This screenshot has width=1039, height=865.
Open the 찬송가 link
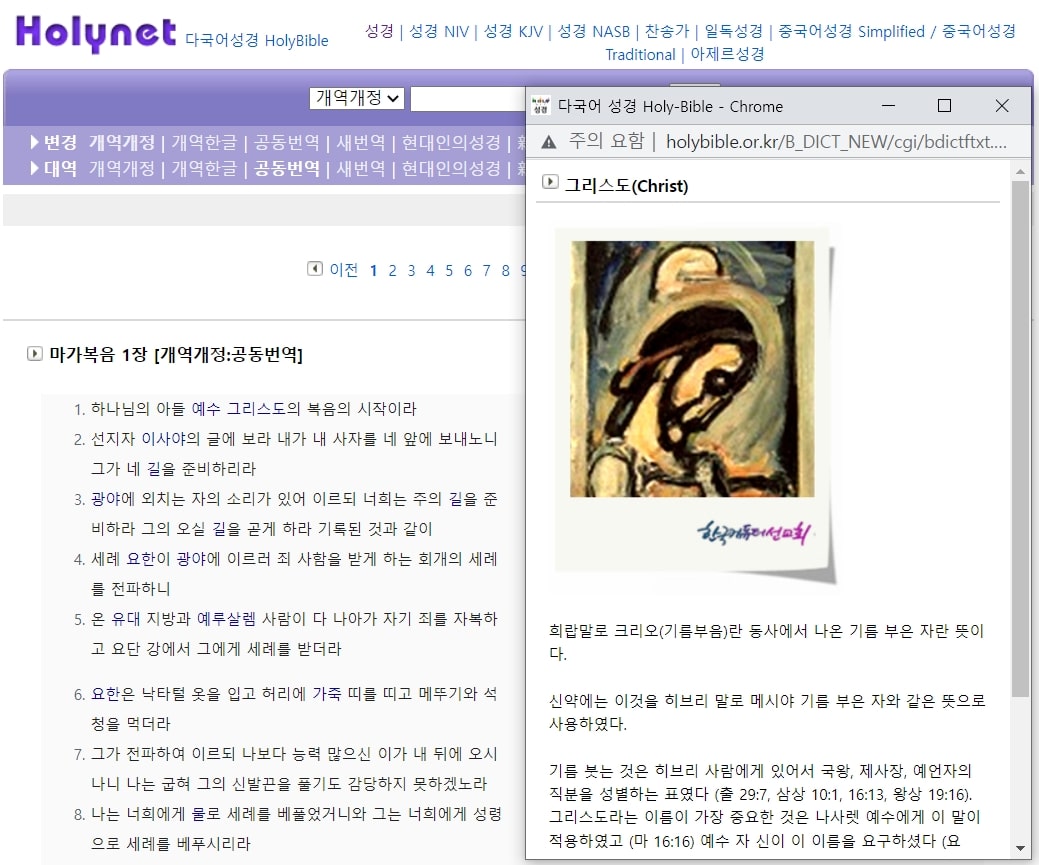coord(667,31)
